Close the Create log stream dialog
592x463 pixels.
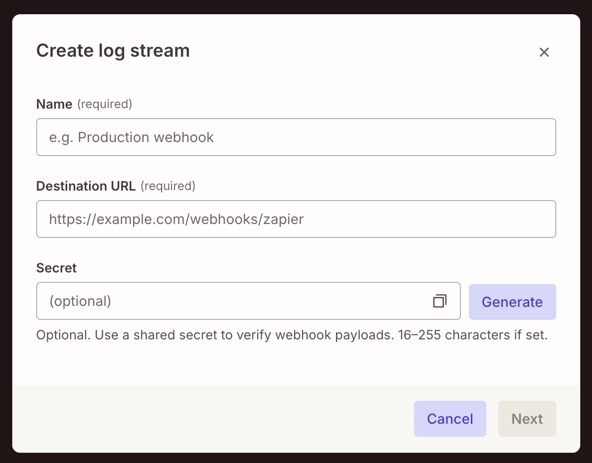click(544, 52)
